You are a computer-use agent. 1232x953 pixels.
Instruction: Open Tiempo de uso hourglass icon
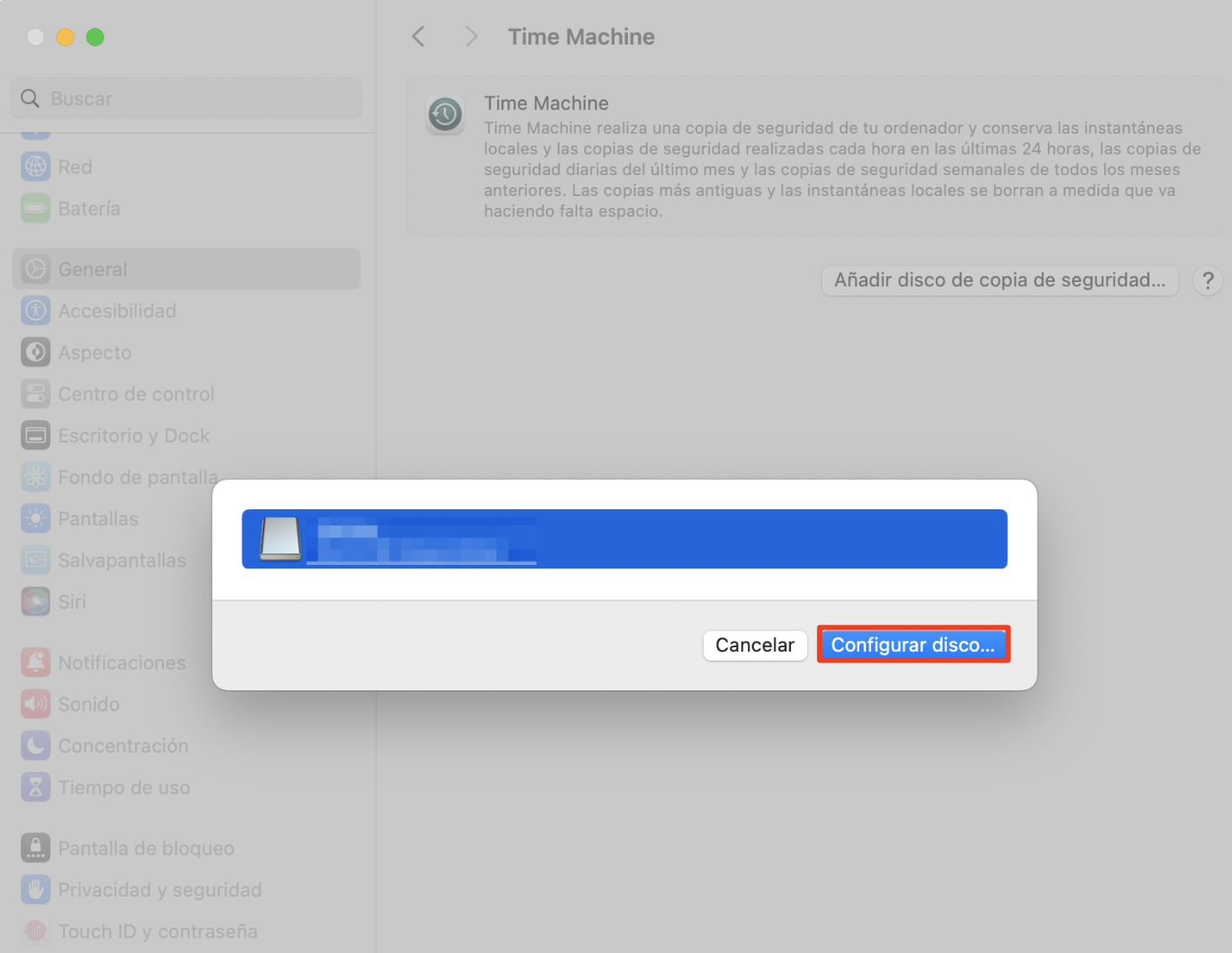(x=35, y=787)
